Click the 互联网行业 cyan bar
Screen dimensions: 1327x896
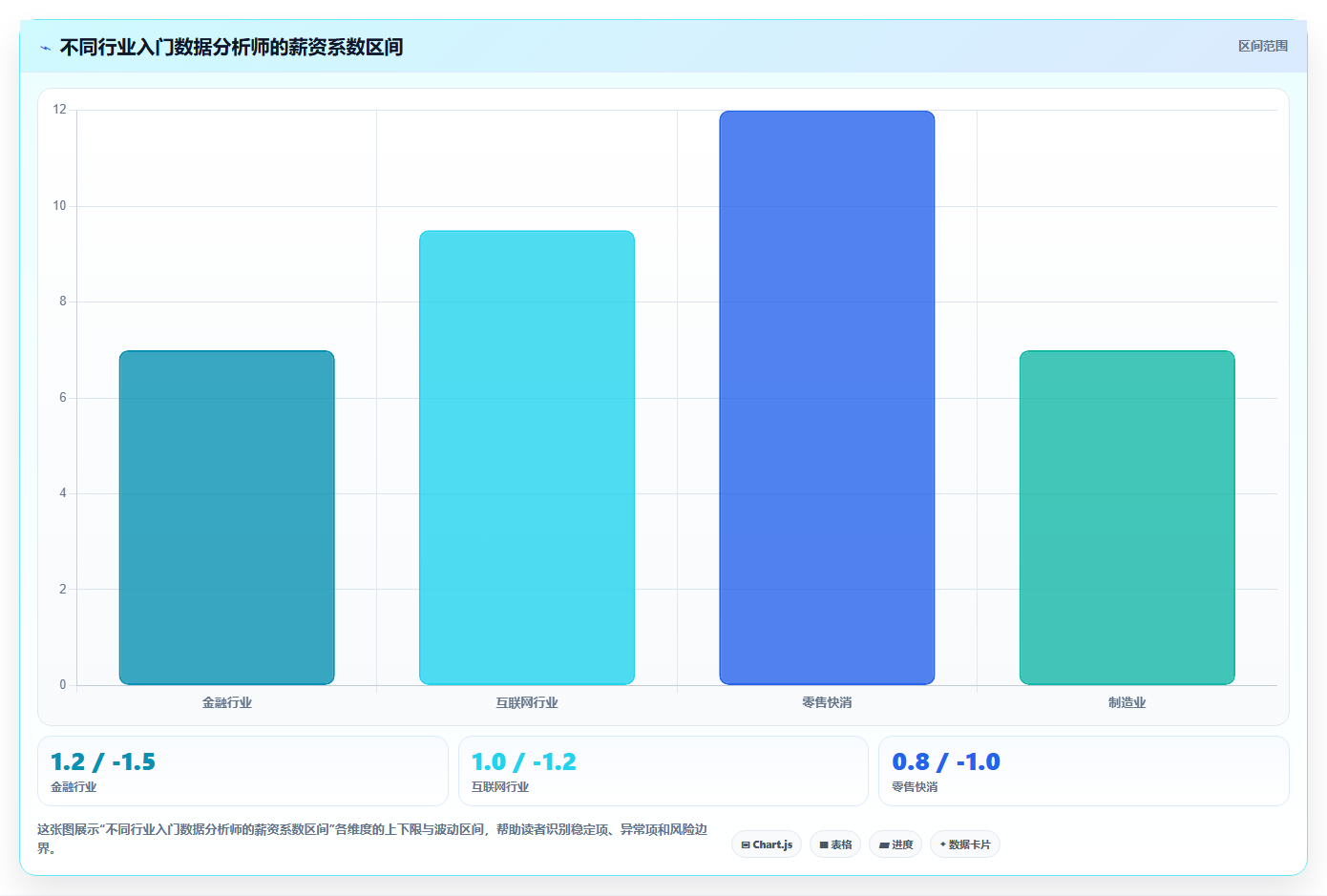[x=527, y=457]
